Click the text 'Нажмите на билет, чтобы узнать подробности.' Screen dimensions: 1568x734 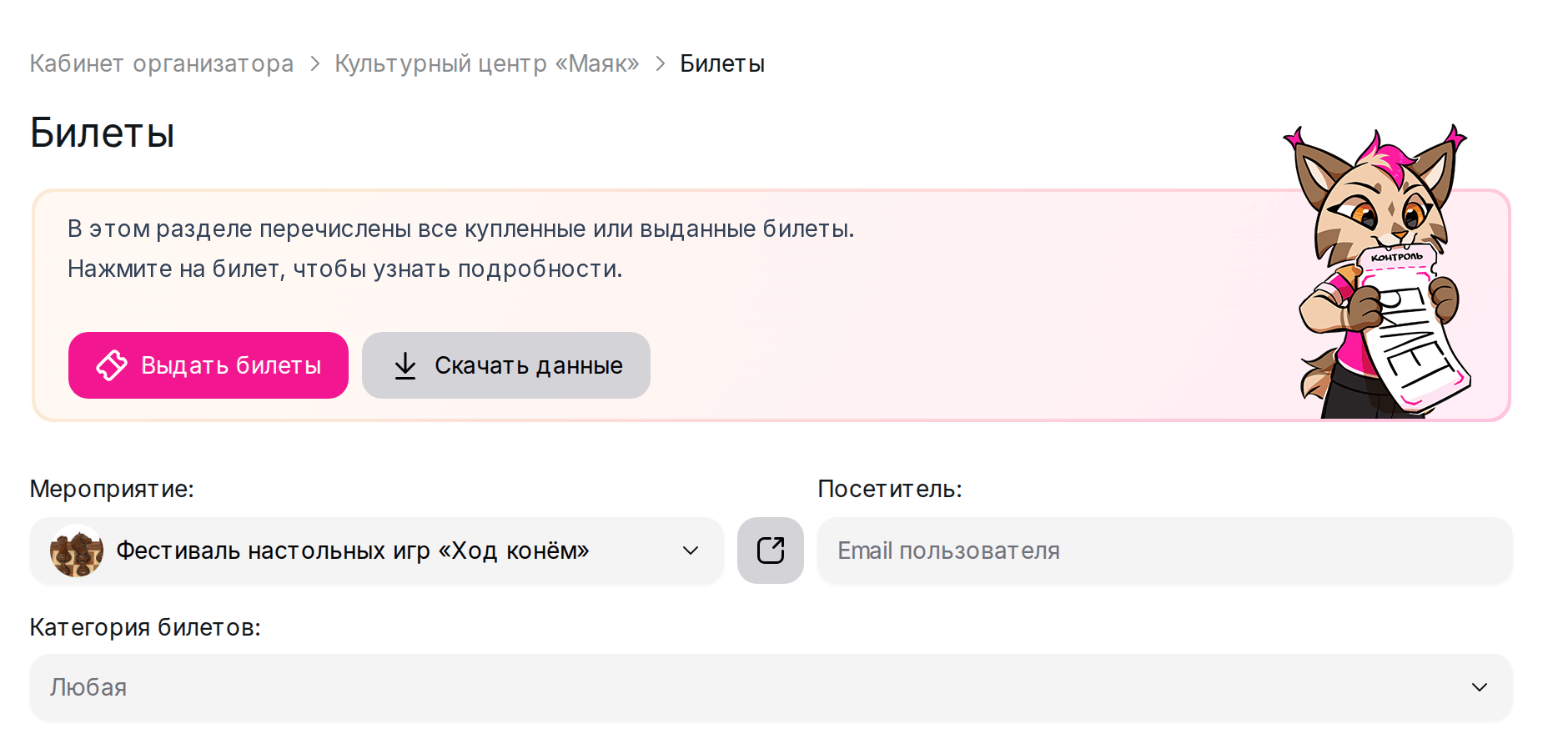(x=345, y=269)
